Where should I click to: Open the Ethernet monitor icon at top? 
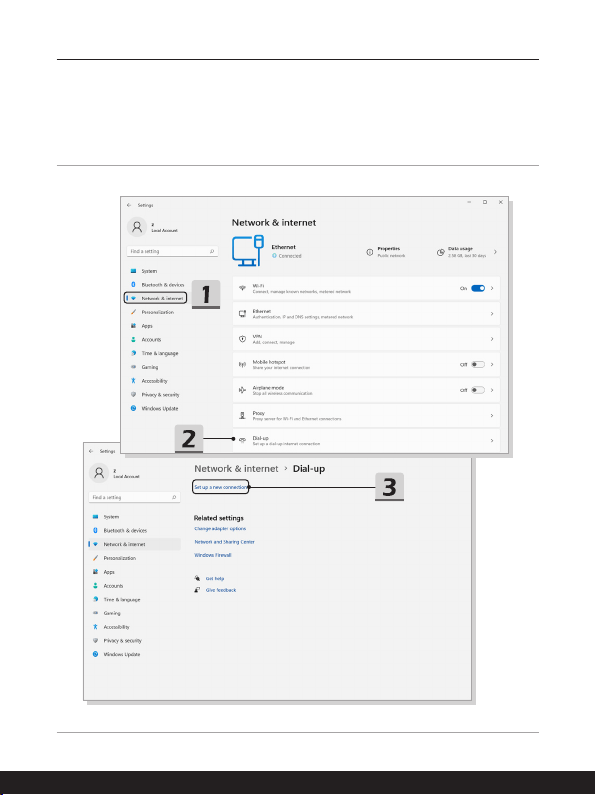click(248, 250)
